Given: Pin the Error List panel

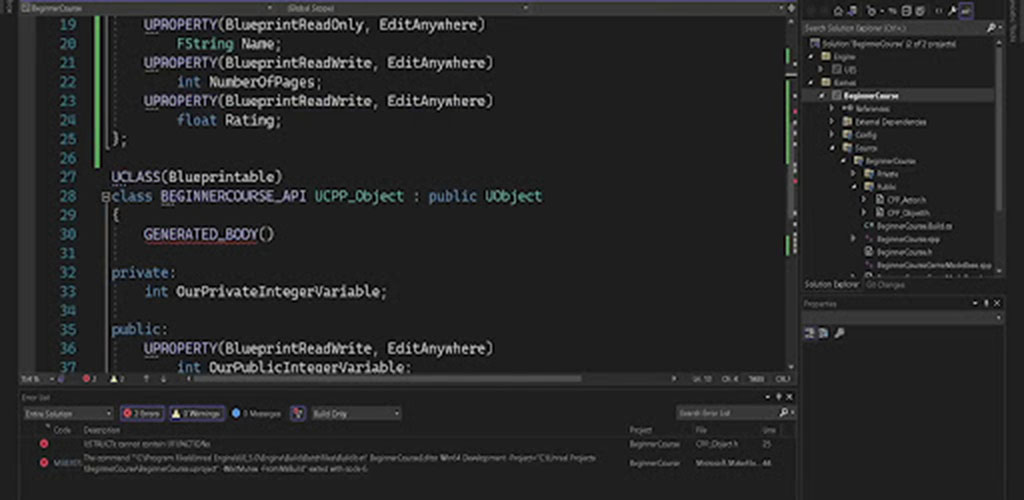Looking at the screenshot, I should pyautogui.click(x=778, y=397).
